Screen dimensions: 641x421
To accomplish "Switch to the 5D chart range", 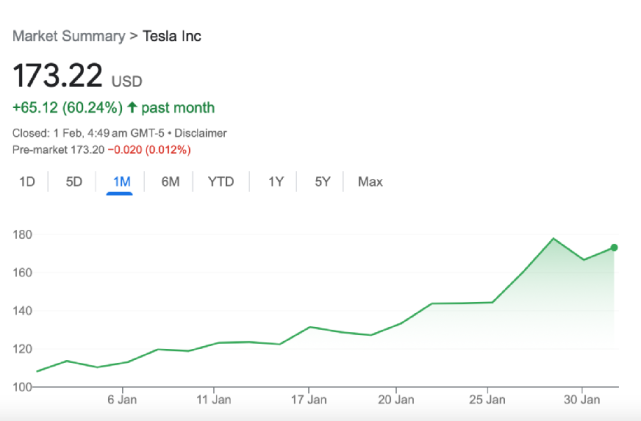I will (74, 181).
